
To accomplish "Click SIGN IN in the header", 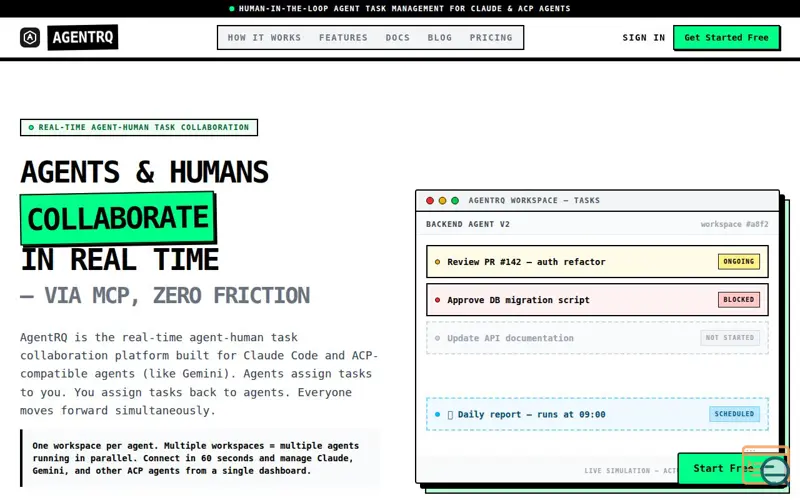I will click(x=643, y=38).
